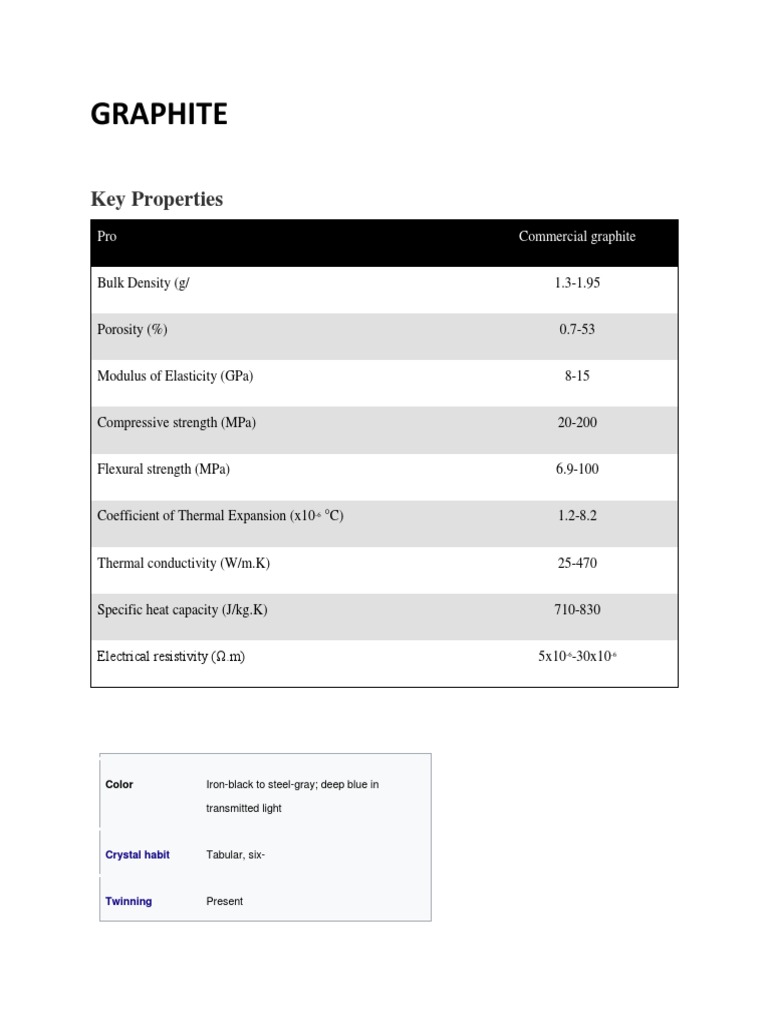The width and height of the screenshot is (768, 1024).
Task: Click the 20-200 compressive strength value
Action: (x=577, y=423)
